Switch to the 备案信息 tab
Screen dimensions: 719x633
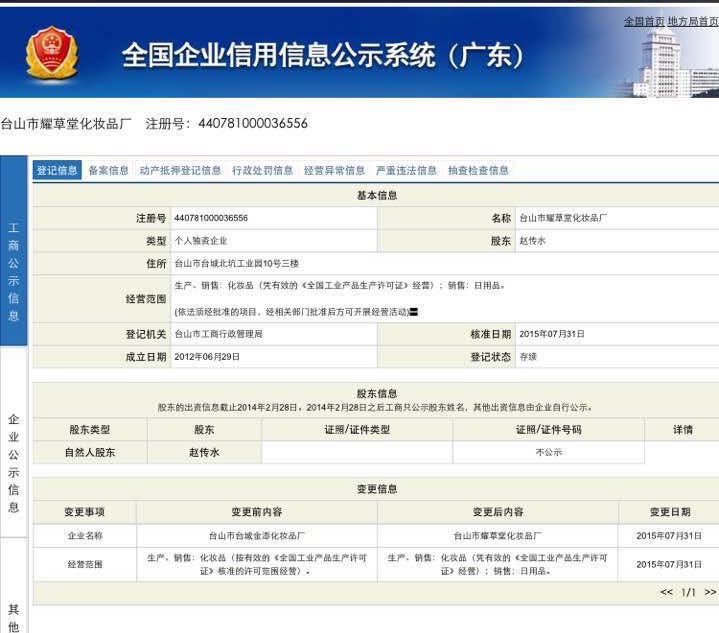(108, 171)
